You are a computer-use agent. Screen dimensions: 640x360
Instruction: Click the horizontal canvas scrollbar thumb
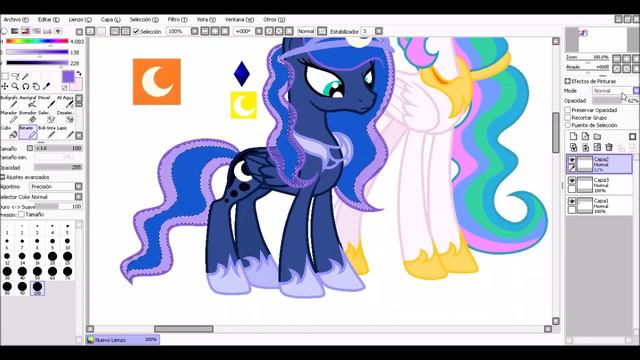[183, 329]
